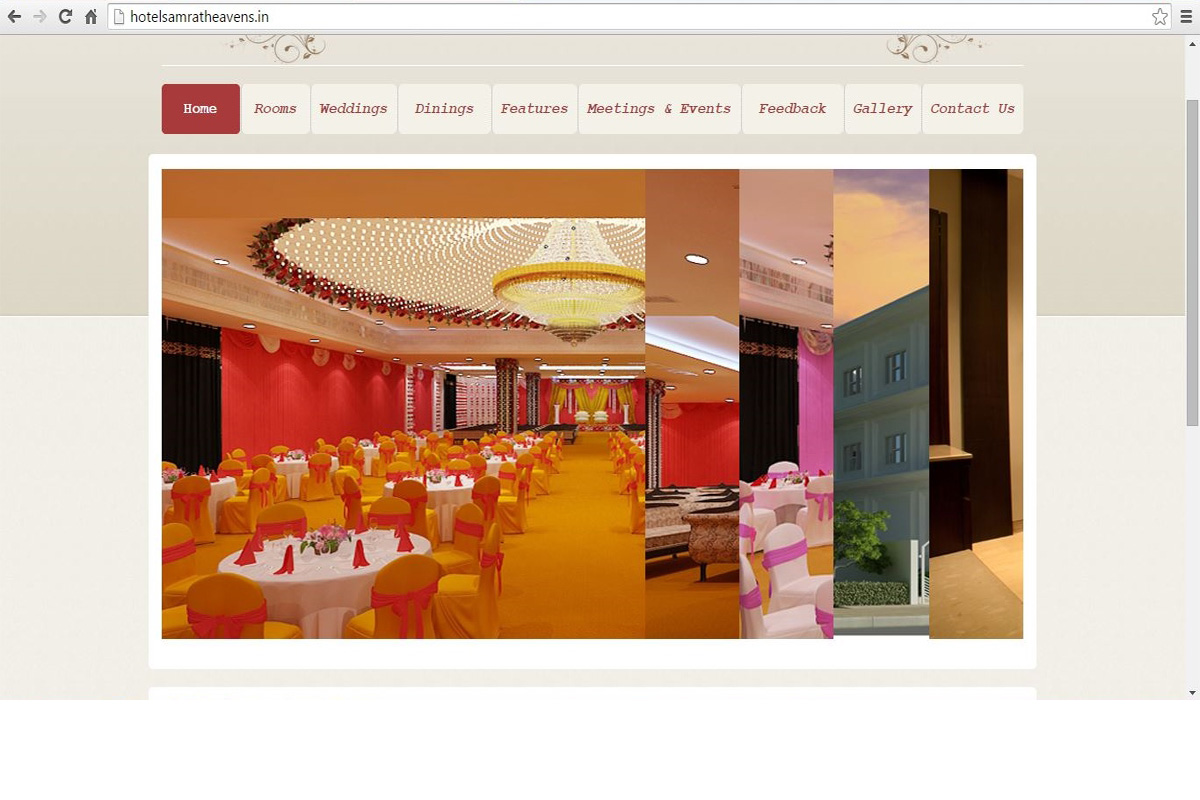The height and width of the screenshot is (800, 1200).
Task: Open the Contact Us page
Action: [x=972, y=109]
